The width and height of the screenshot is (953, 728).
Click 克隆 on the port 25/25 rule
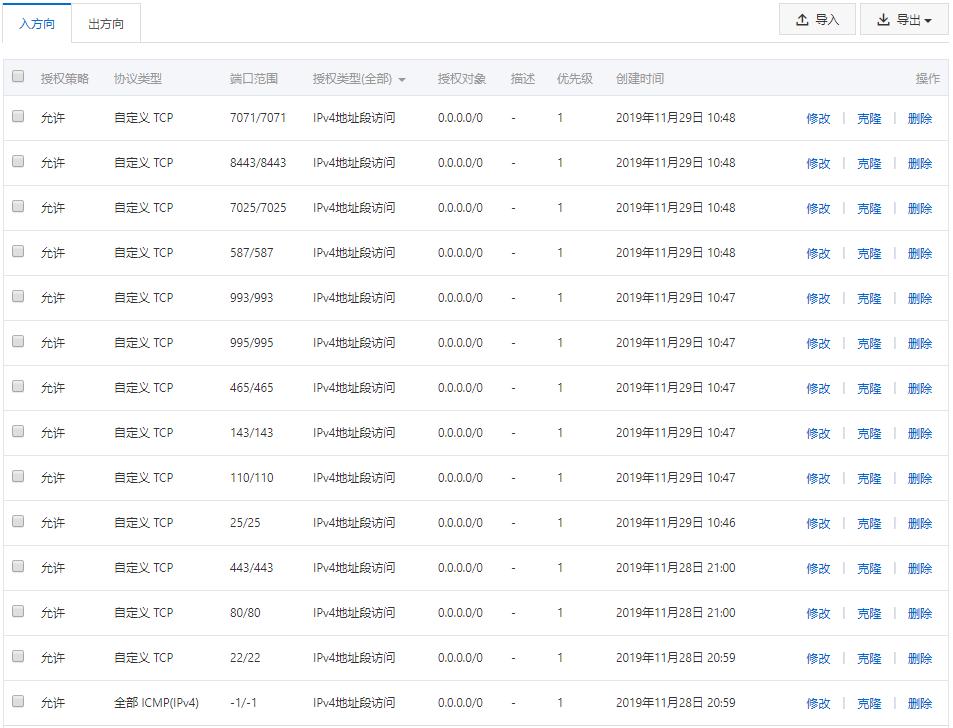(868, 523)
